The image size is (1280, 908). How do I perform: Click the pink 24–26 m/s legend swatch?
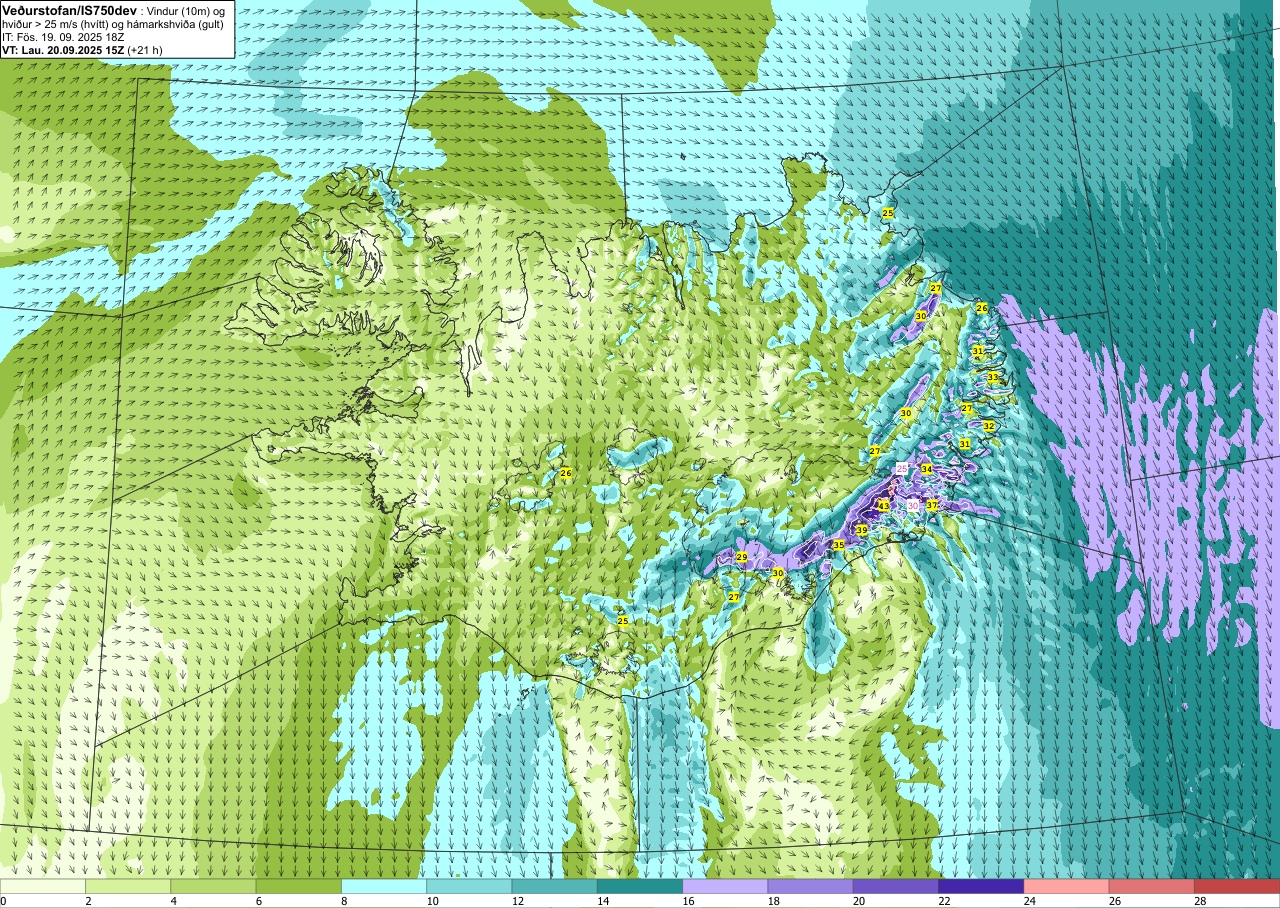point(1066,886)
